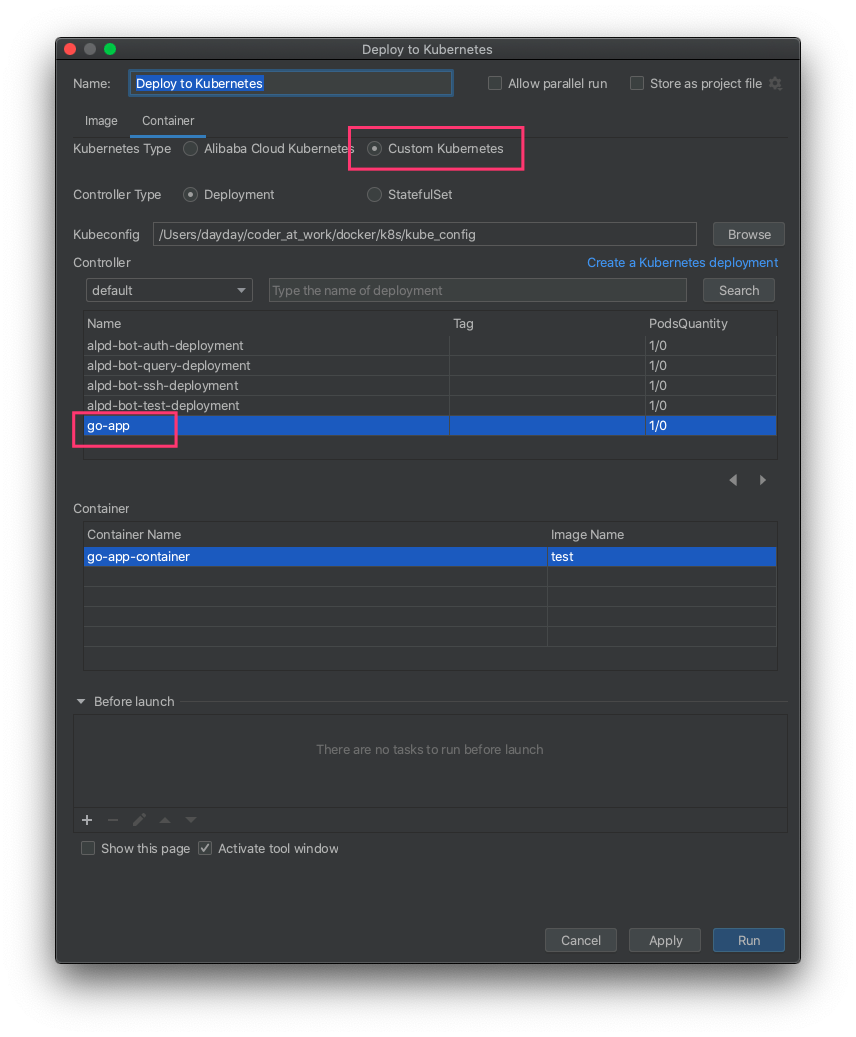Click the gear icon beside Store as project file
Viewport: 856px width, 1037px height.
tap(775, 84)
